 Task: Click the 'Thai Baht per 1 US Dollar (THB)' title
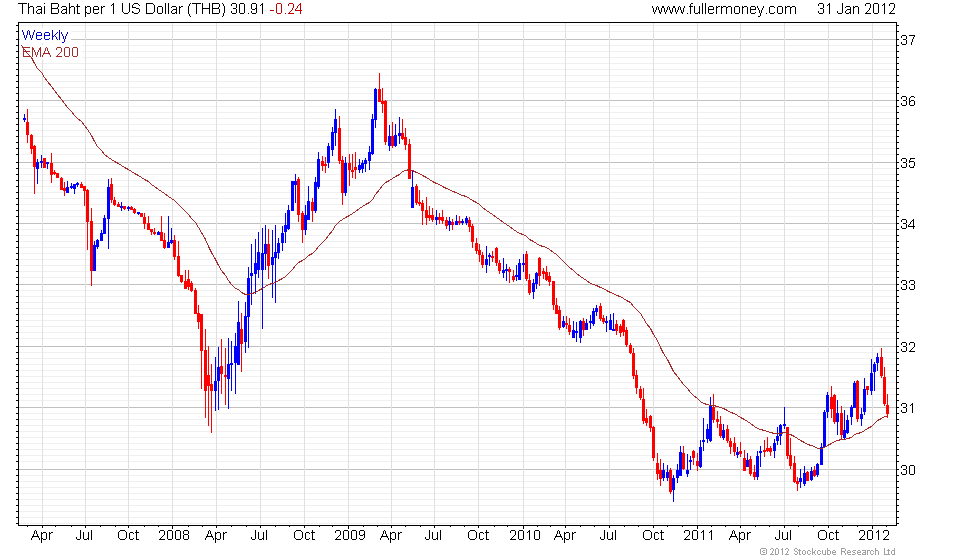pos(122,9)
